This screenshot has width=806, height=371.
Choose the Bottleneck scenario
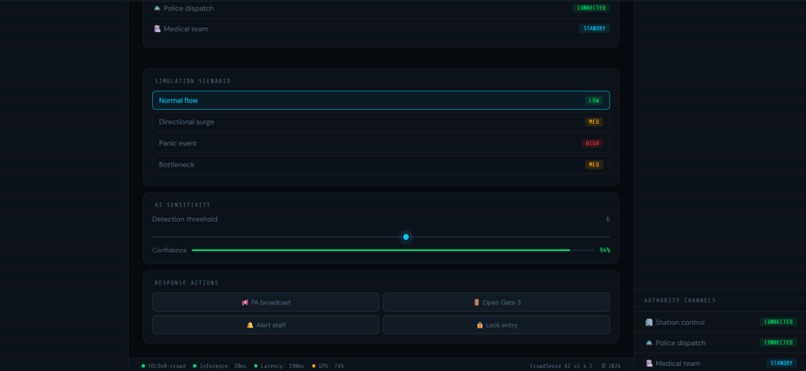click(381, 165)
